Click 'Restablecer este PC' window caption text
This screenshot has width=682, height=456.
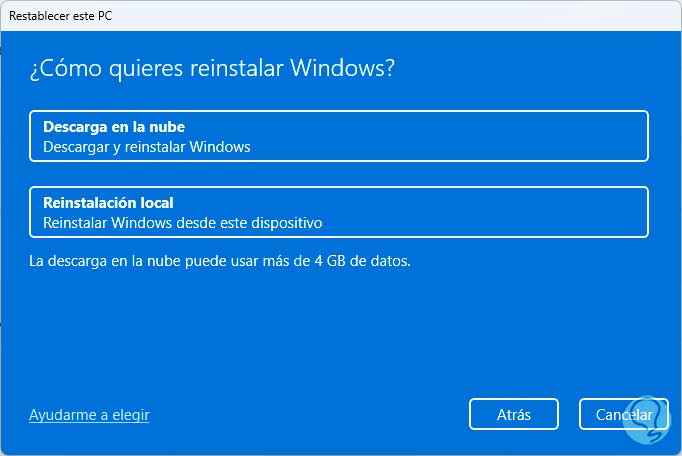[60, 16]
